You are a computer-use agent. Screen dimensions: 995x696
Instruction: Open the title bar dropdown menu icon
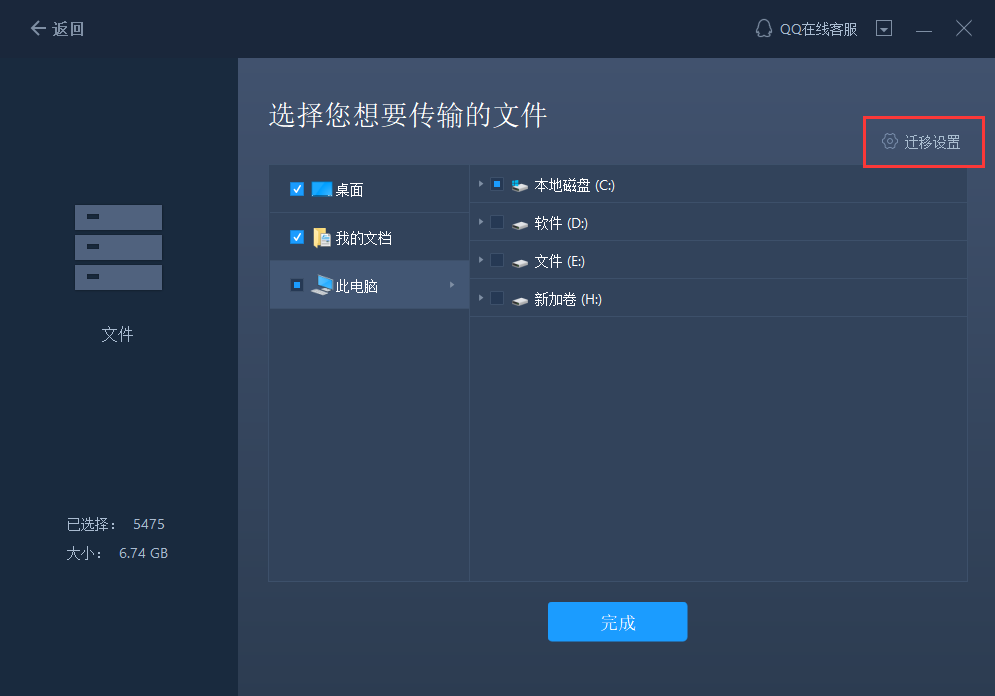884,29
